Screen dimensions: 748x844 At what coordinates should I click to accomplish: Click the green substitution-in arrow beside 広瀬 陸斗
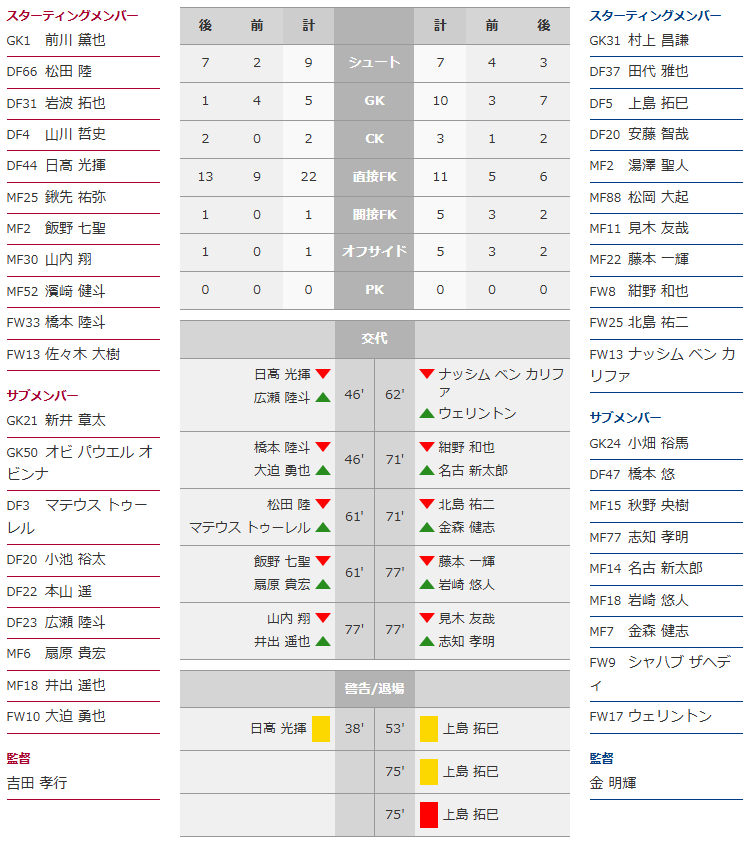pos(323,397)
